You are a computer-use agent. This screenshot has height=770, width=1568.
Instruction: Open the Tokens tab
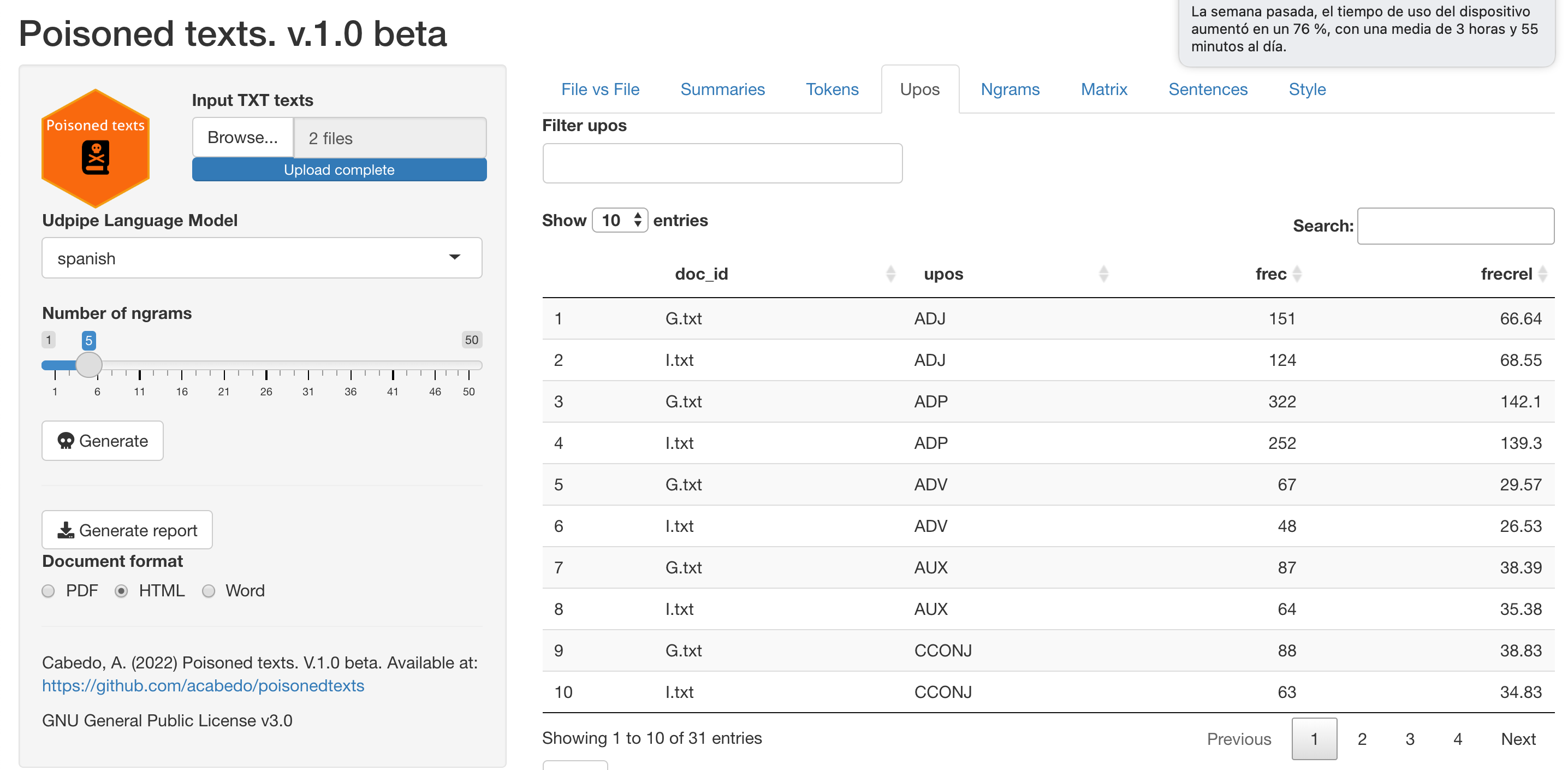click(x=832, y=90)
